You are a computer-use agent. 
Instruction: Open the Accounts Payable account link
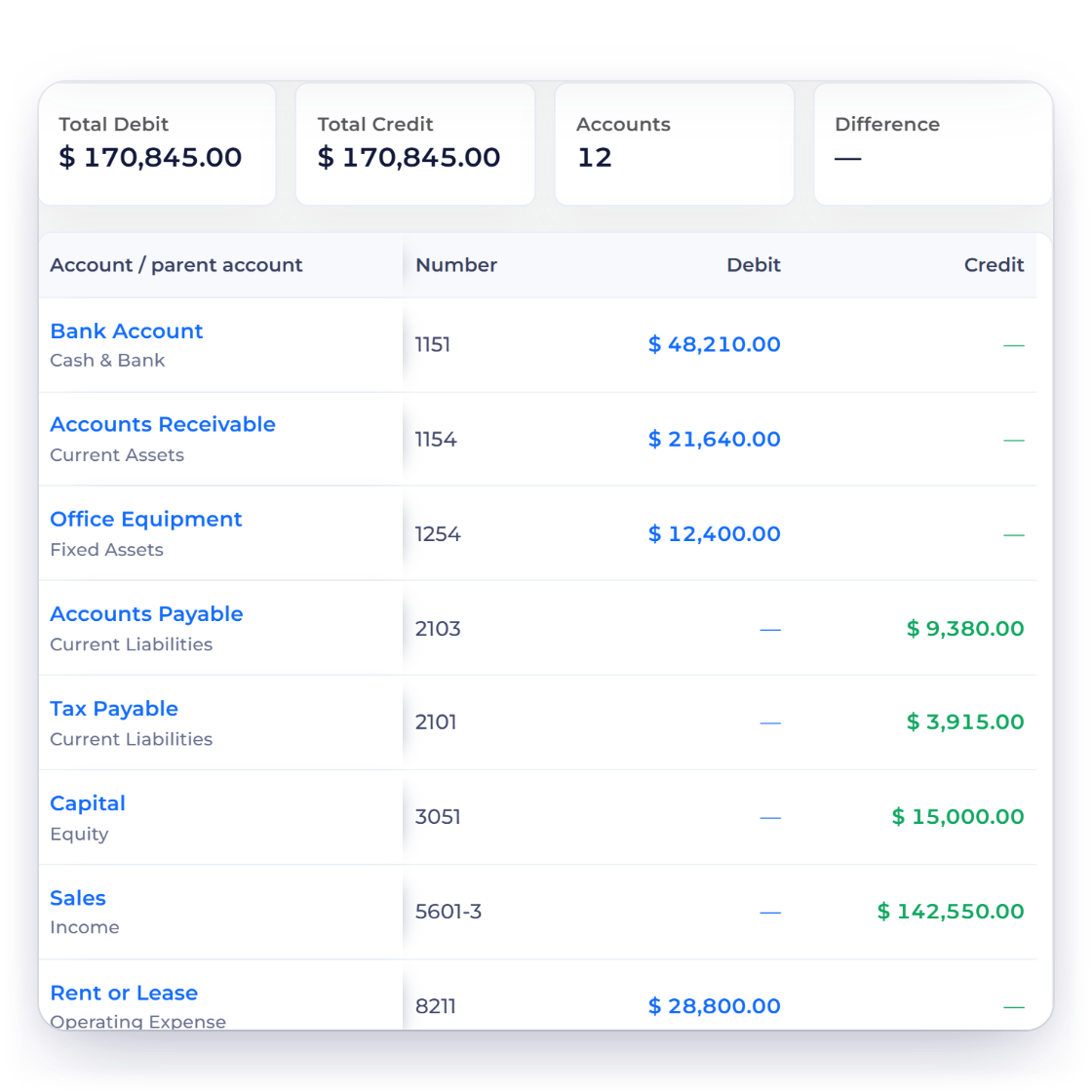[x=146, y=613]
